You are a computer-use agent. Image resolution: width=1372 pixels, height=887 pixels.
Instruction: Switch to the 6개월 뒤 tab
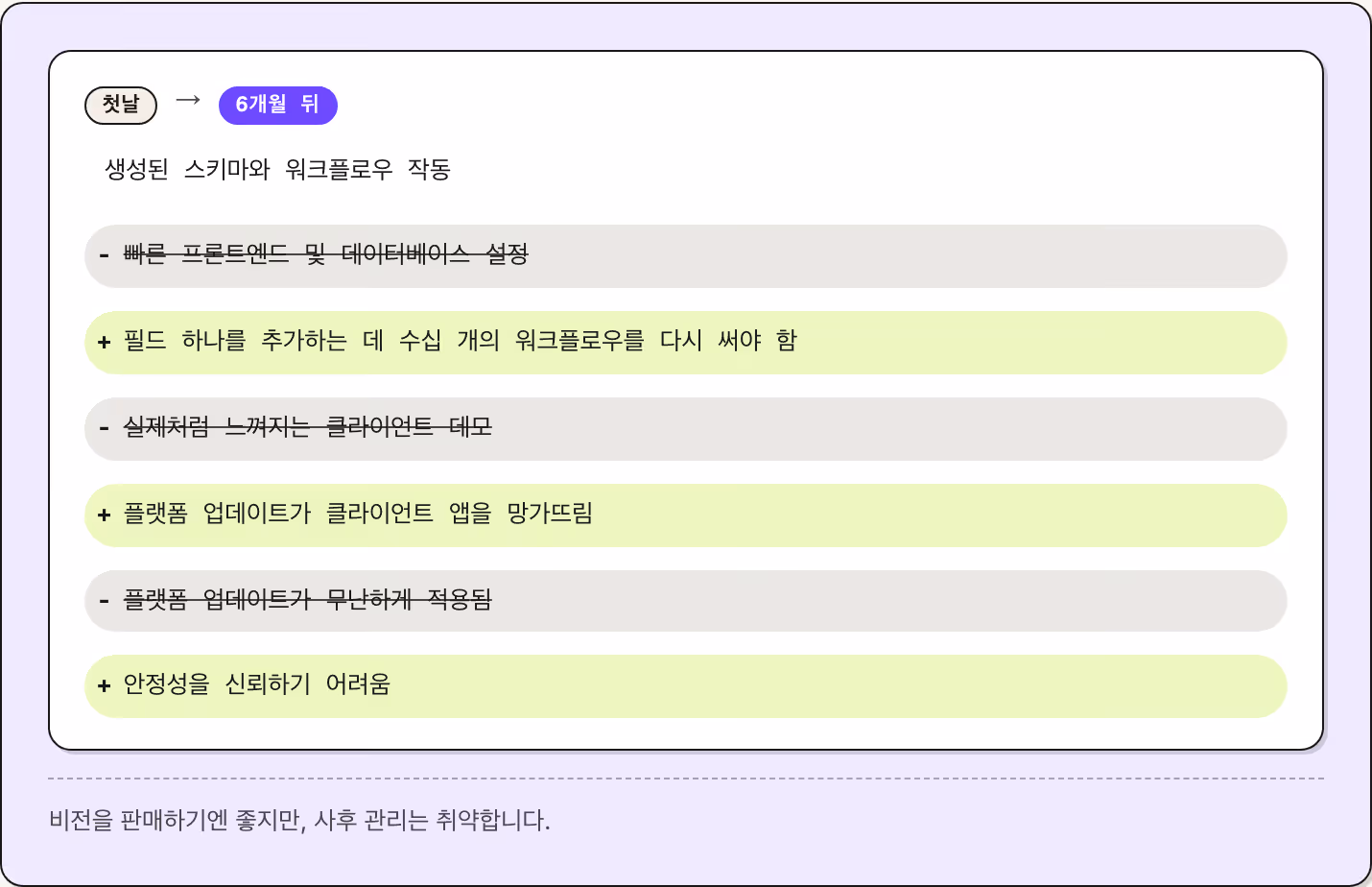[x=278, y=105]
